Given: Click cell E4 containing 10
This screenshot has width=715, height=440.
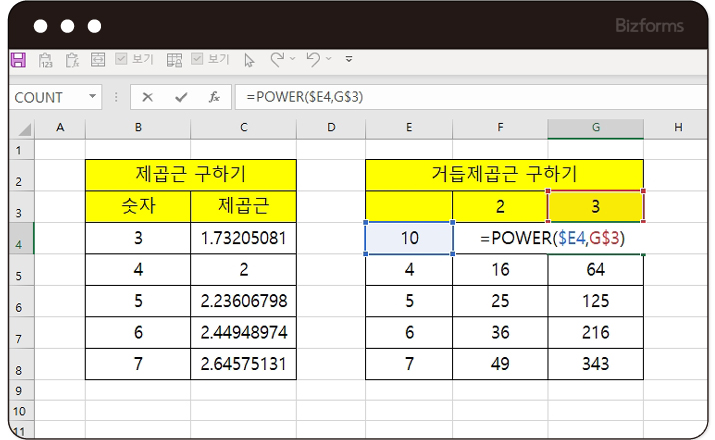Looking at the screenshot, I should tap(409, 238).
